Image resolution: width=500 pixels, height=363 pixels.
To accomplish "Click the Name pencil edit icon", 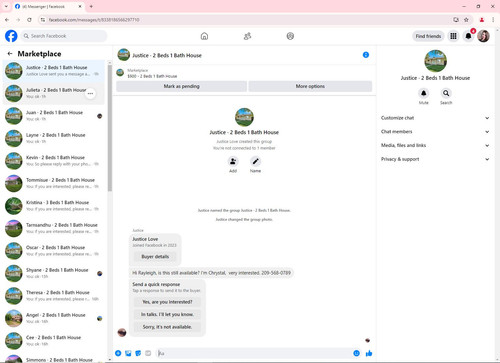I will (x=255, y=162).
